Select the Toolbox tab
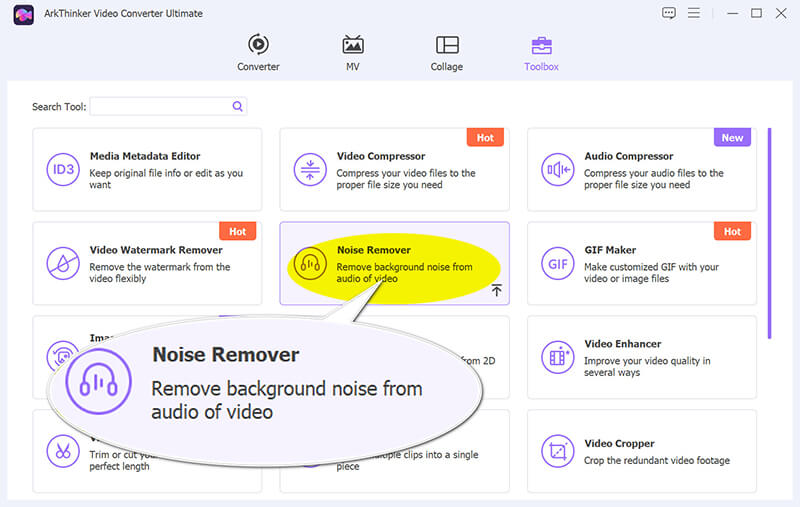Viewport: 800px width, 507px height. [x=541, y=54]
